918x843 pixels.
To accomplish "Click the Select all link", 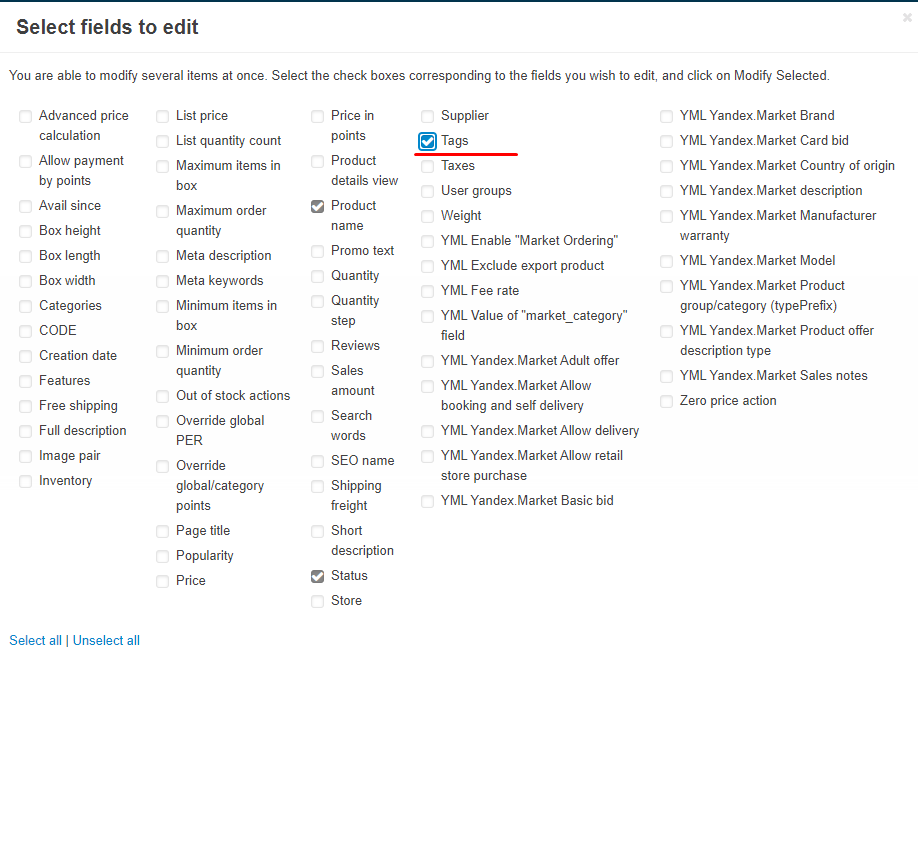I will pyautogui.click(x=35, y=640).
